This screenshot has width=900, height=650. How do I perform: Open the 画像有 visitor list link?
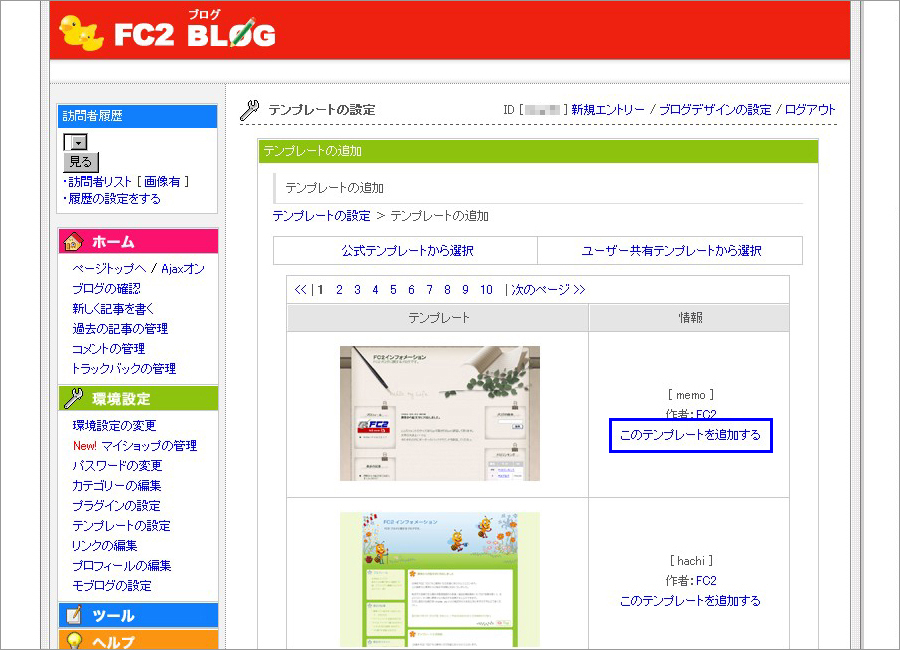[162, 181]
